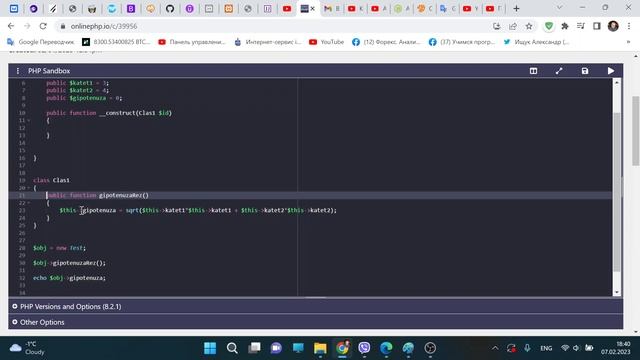Switch to YouTube tab left of active tab

(287, 9)
